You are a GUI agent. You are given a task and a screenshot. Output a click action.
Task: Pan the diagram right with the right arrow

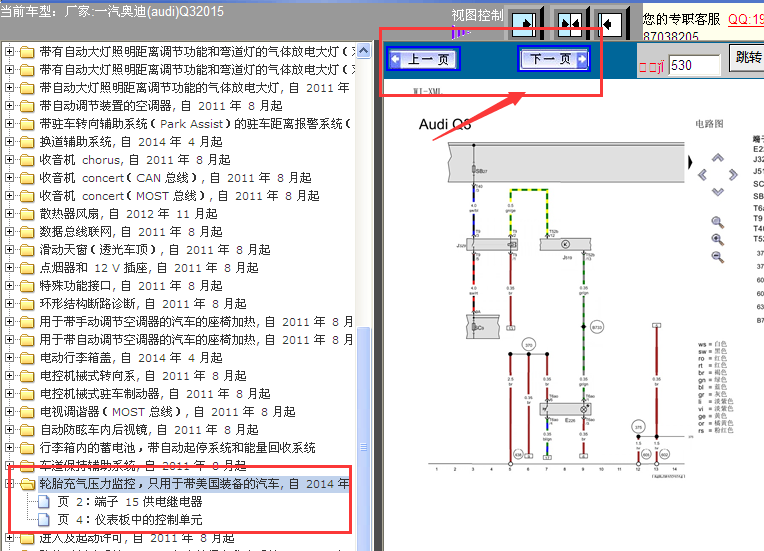pyautogui.click(x=733, y=174)
